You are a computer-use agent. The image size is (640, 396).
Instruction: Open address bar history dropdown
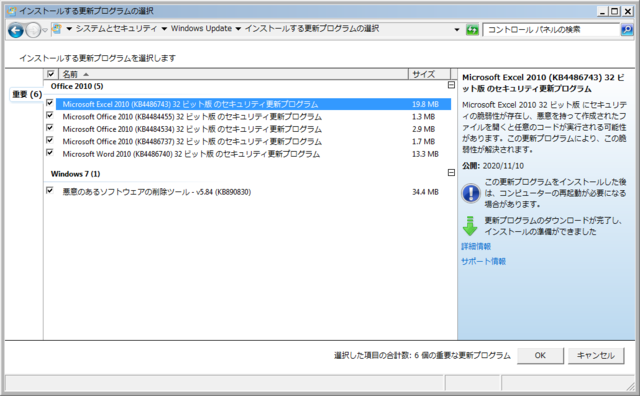click(457, 30)
